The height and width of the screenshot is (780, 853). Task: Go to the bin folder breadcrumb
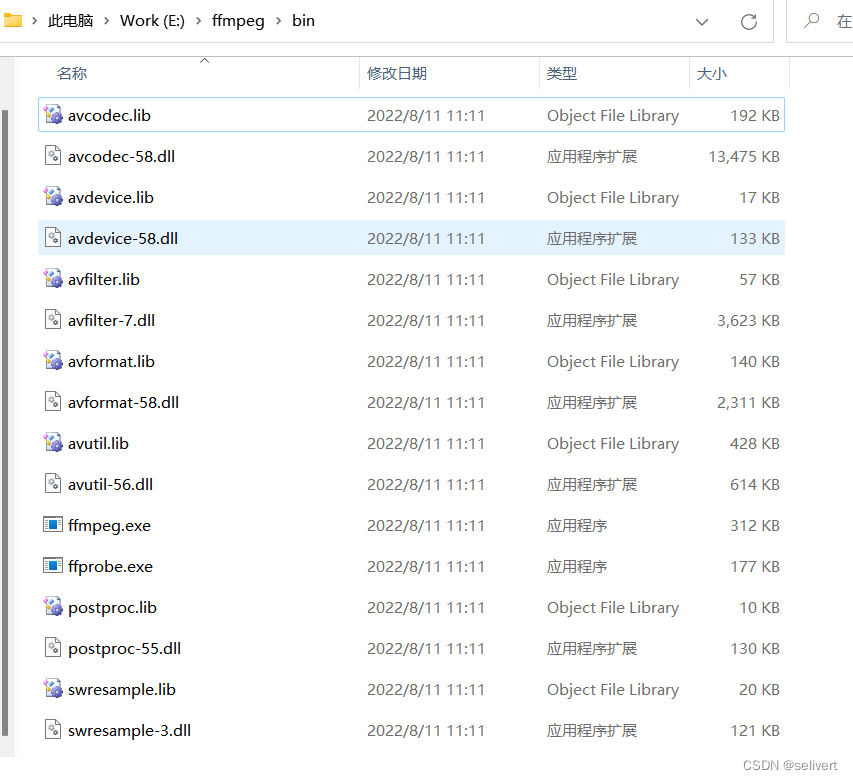pyautogui.click(x=303, y=20)
